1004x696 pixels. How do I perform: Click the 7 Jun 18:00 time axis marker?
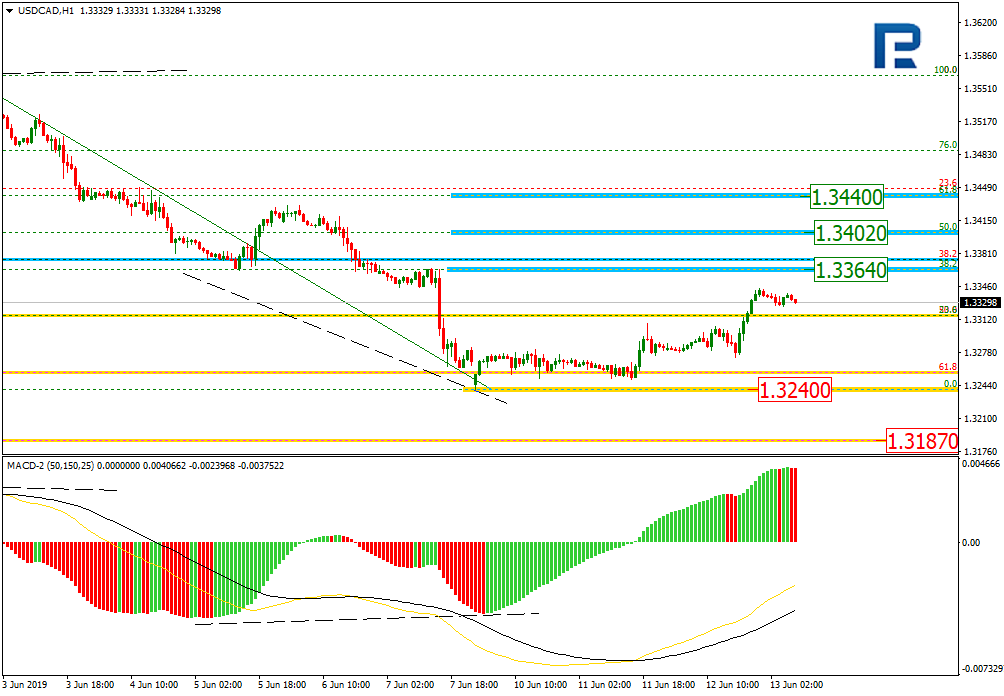[x=474, y=684]
